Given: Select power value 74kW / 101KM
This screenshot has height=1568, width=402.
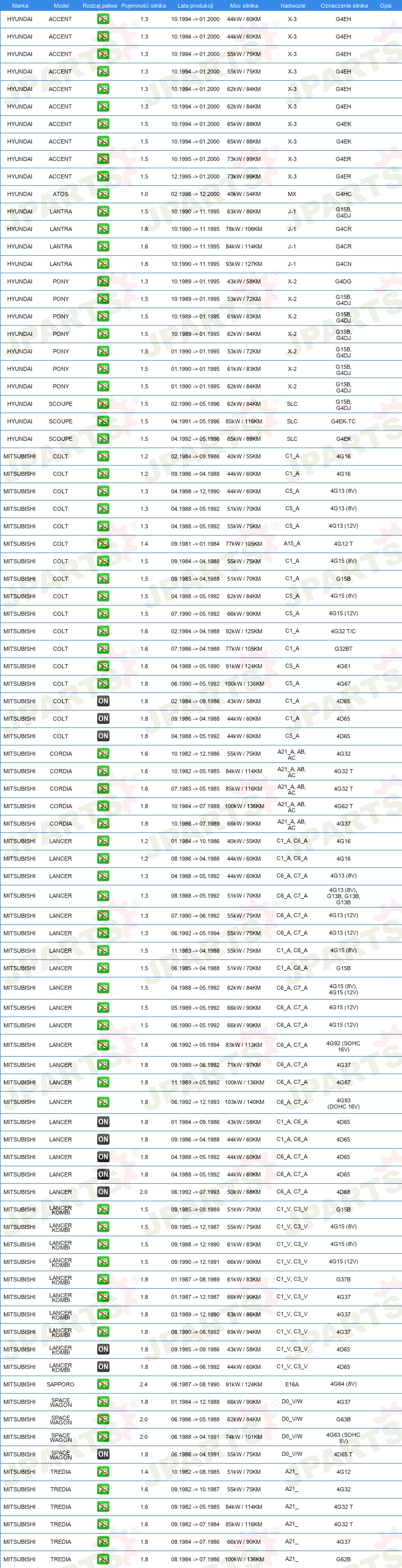Looking at the screenshot, I should point(244,1436).
